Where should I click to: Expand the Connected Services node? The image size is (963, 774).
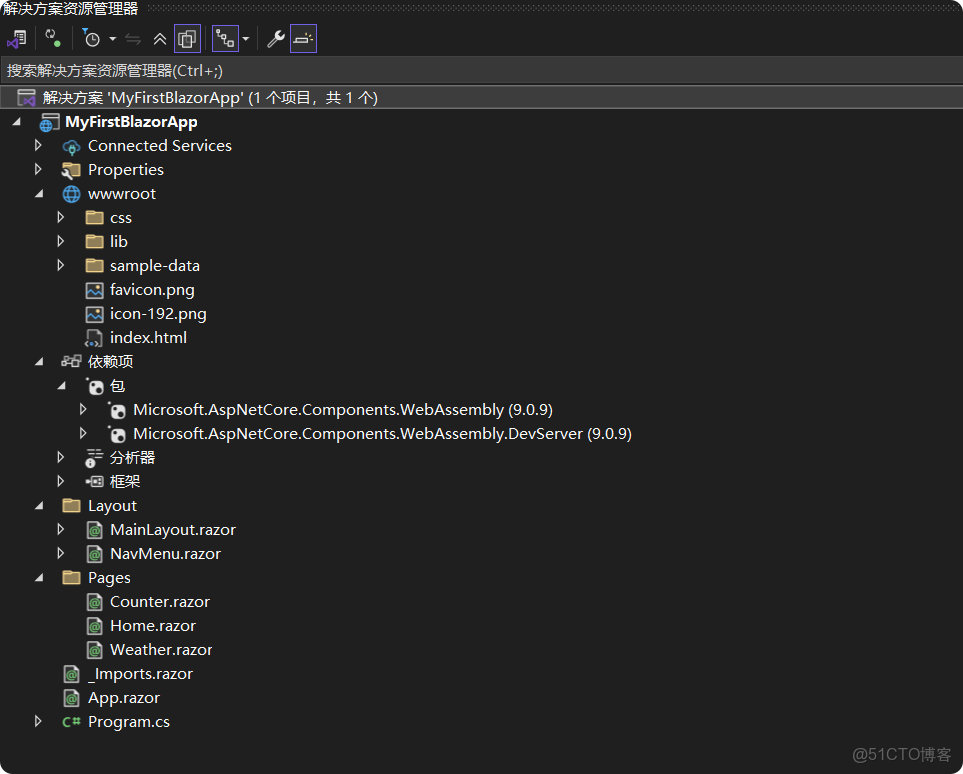tap(38, 145)
